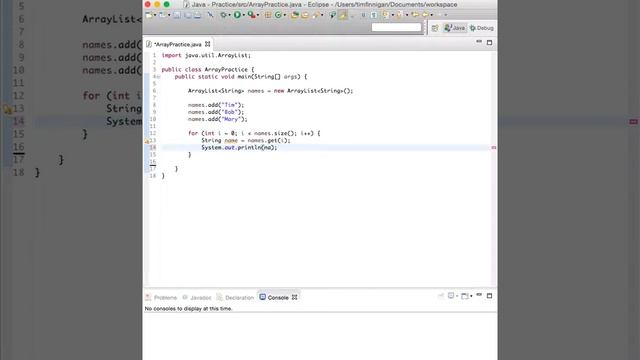Click the Save All toolbar icon
Image resolution: width=640 pixels, height=360 pixels.
[x=188, y=15]
